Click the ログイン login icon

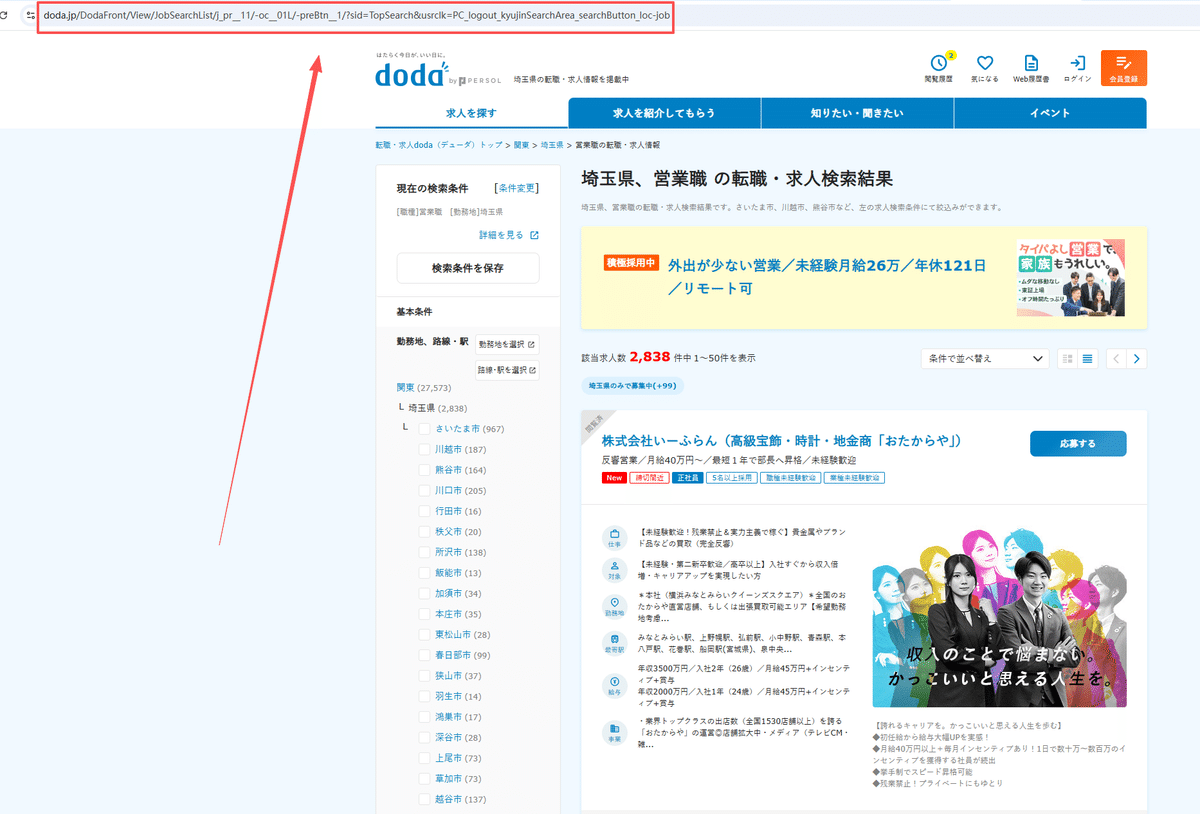[x=1077, y=63]
